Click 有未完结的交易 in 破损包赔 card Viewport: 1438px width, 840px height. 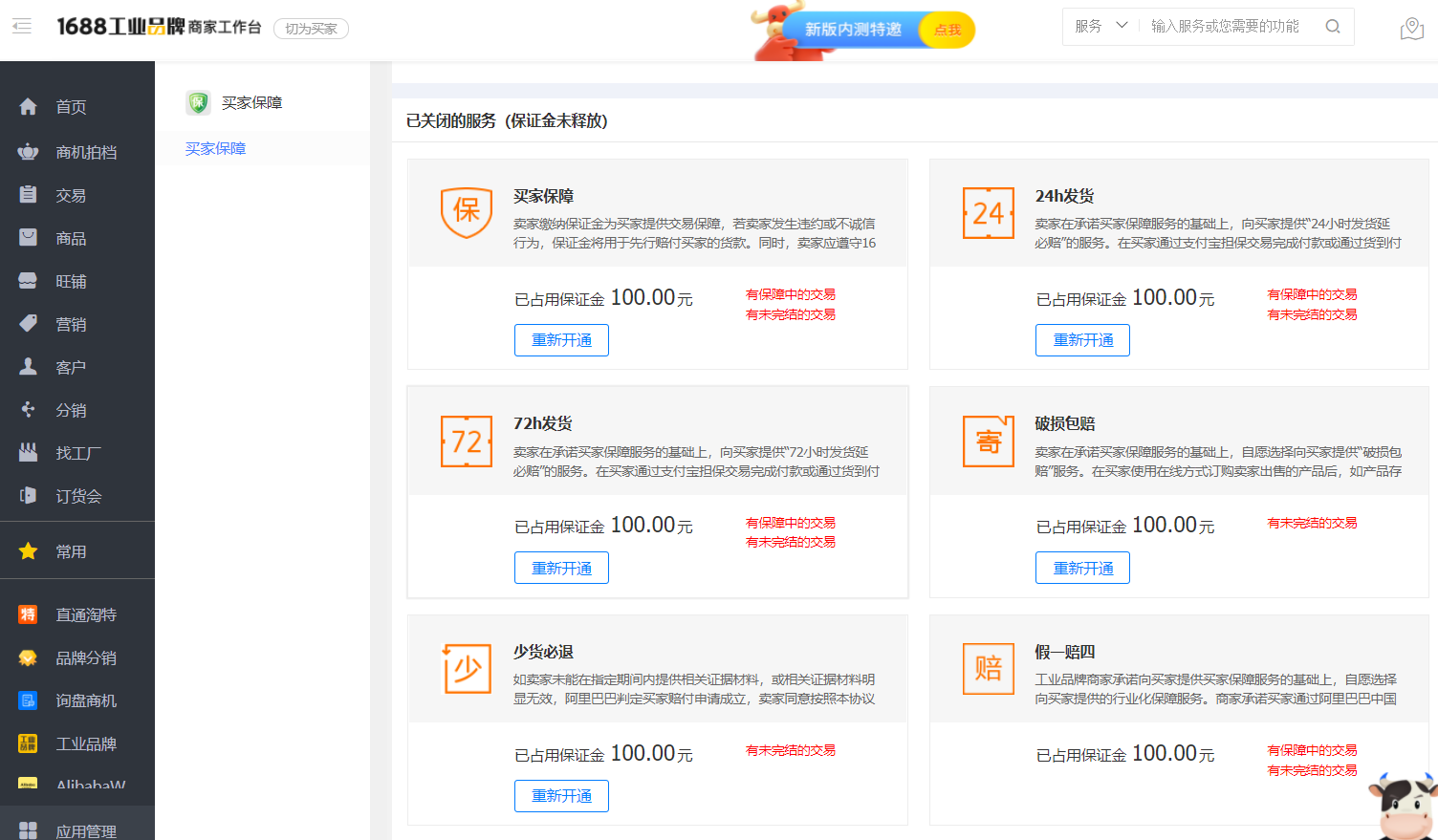click(x=1312, y=523)
